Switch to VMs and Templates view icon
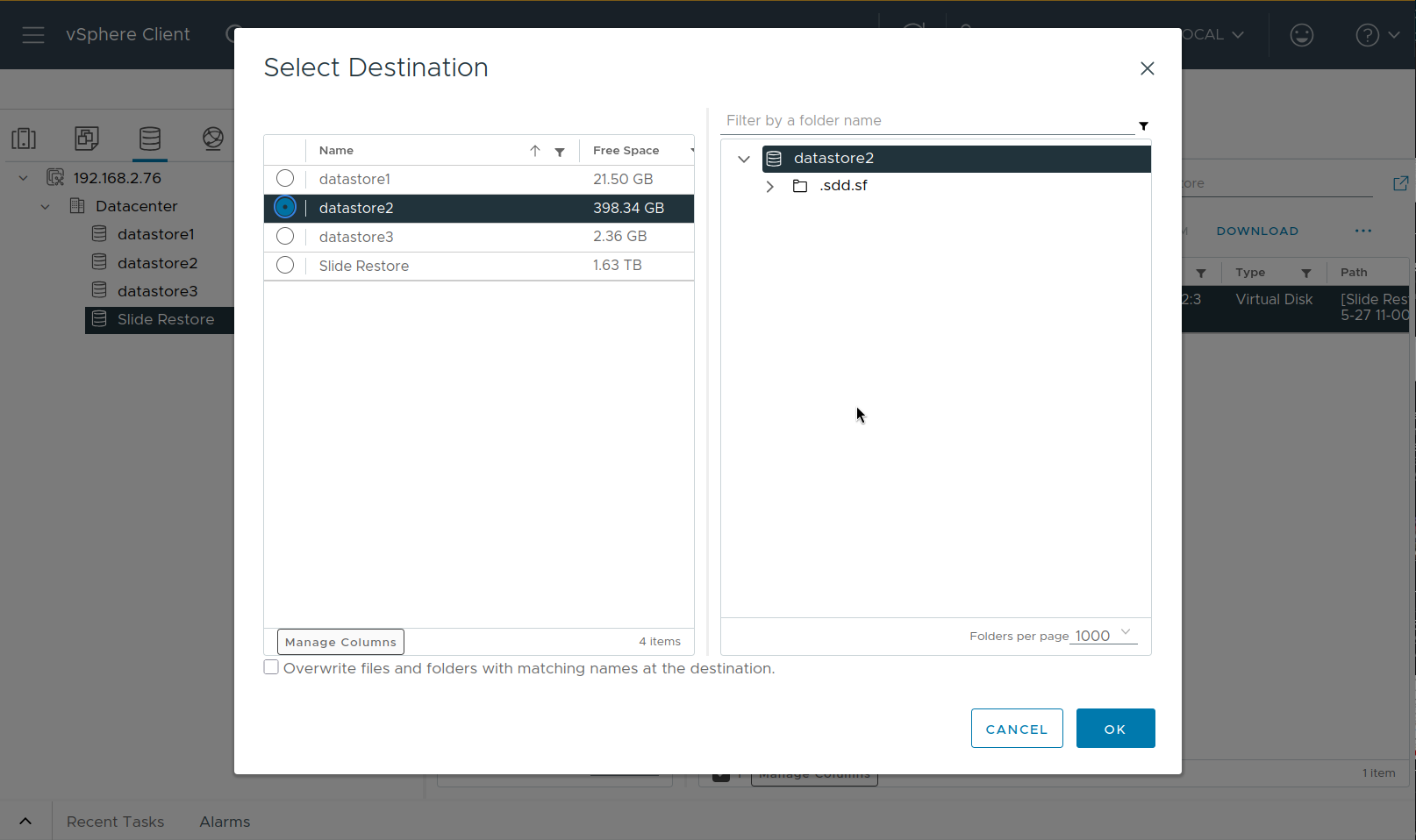The image size is (1416, 840). [x=87, y=139]
